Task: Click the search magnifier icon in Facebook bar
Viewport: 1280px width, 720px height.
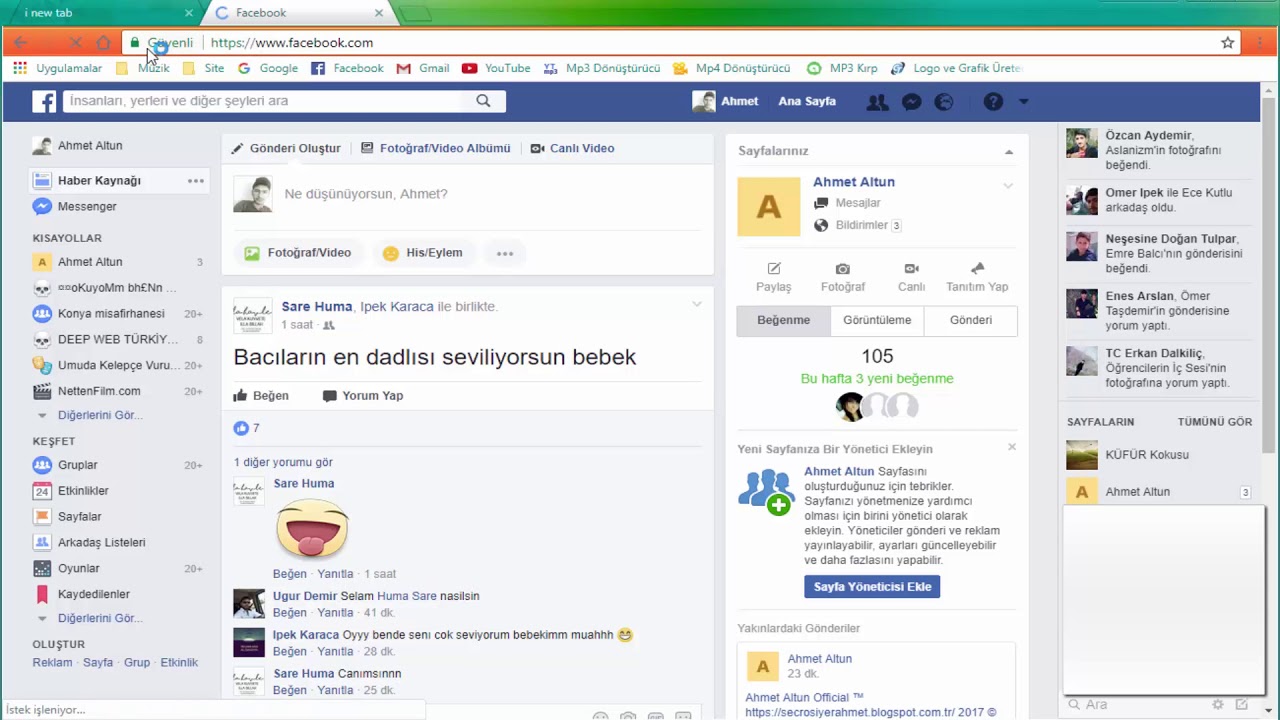Action: point(483,100)
